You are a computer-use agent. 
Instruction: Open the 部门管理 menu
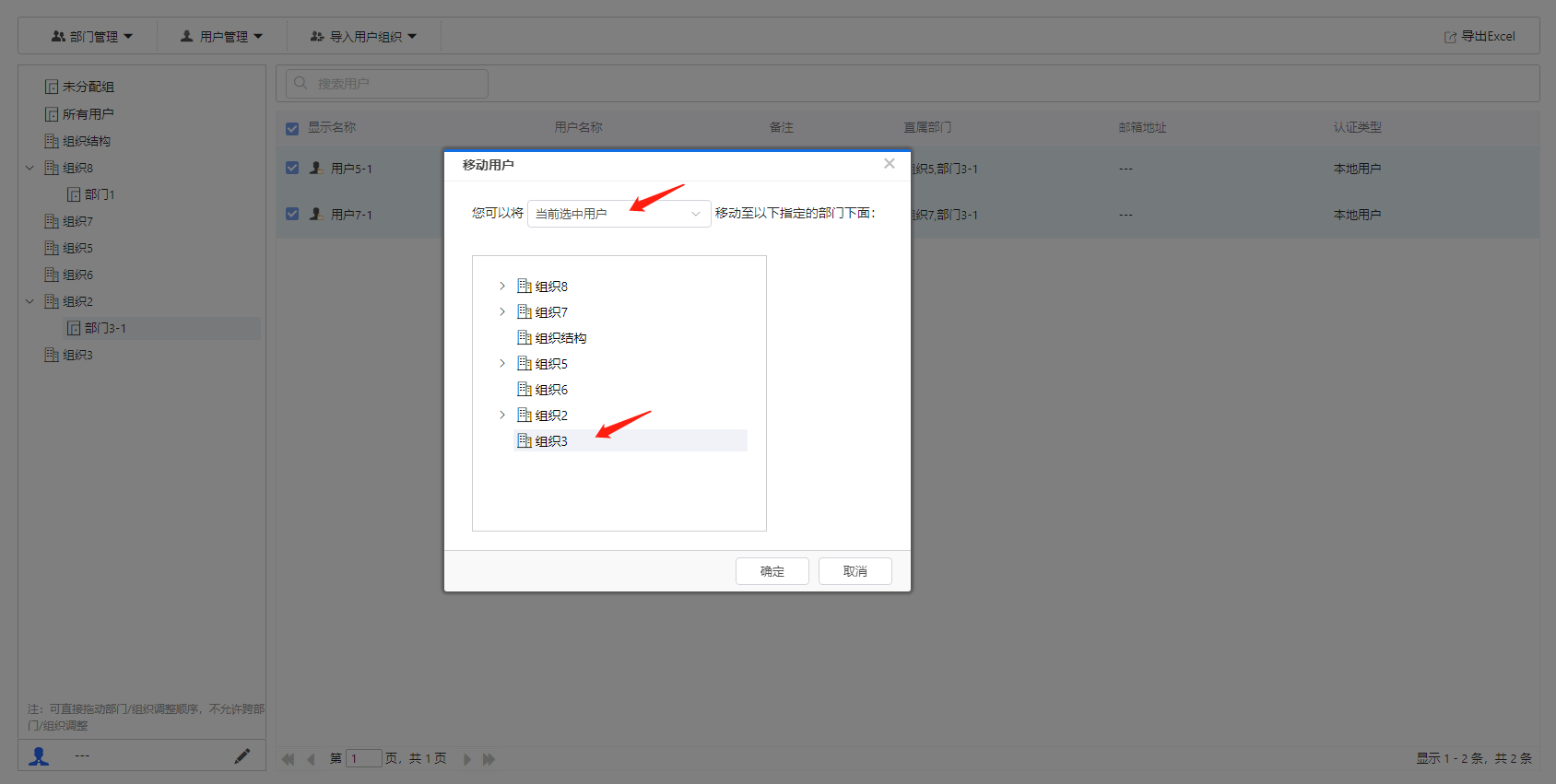tap(92, 37)
